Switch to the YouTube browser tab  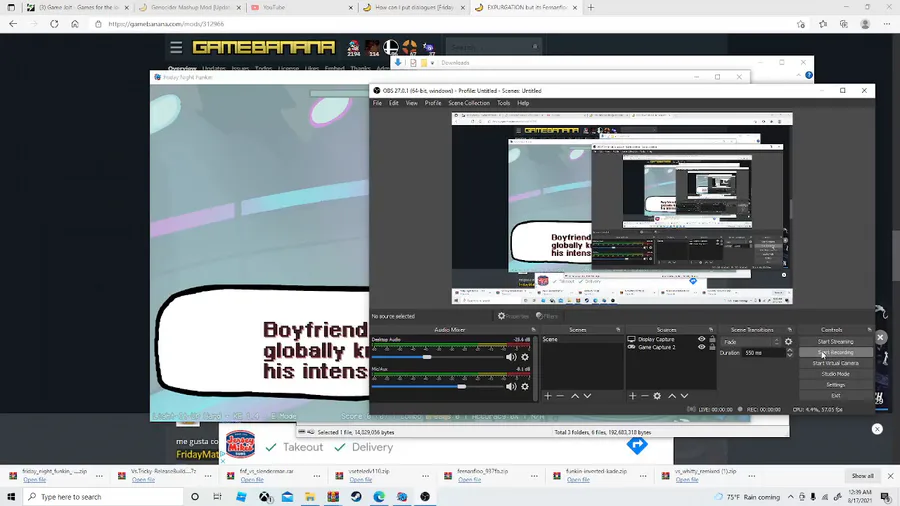click(x=301, y=7)
